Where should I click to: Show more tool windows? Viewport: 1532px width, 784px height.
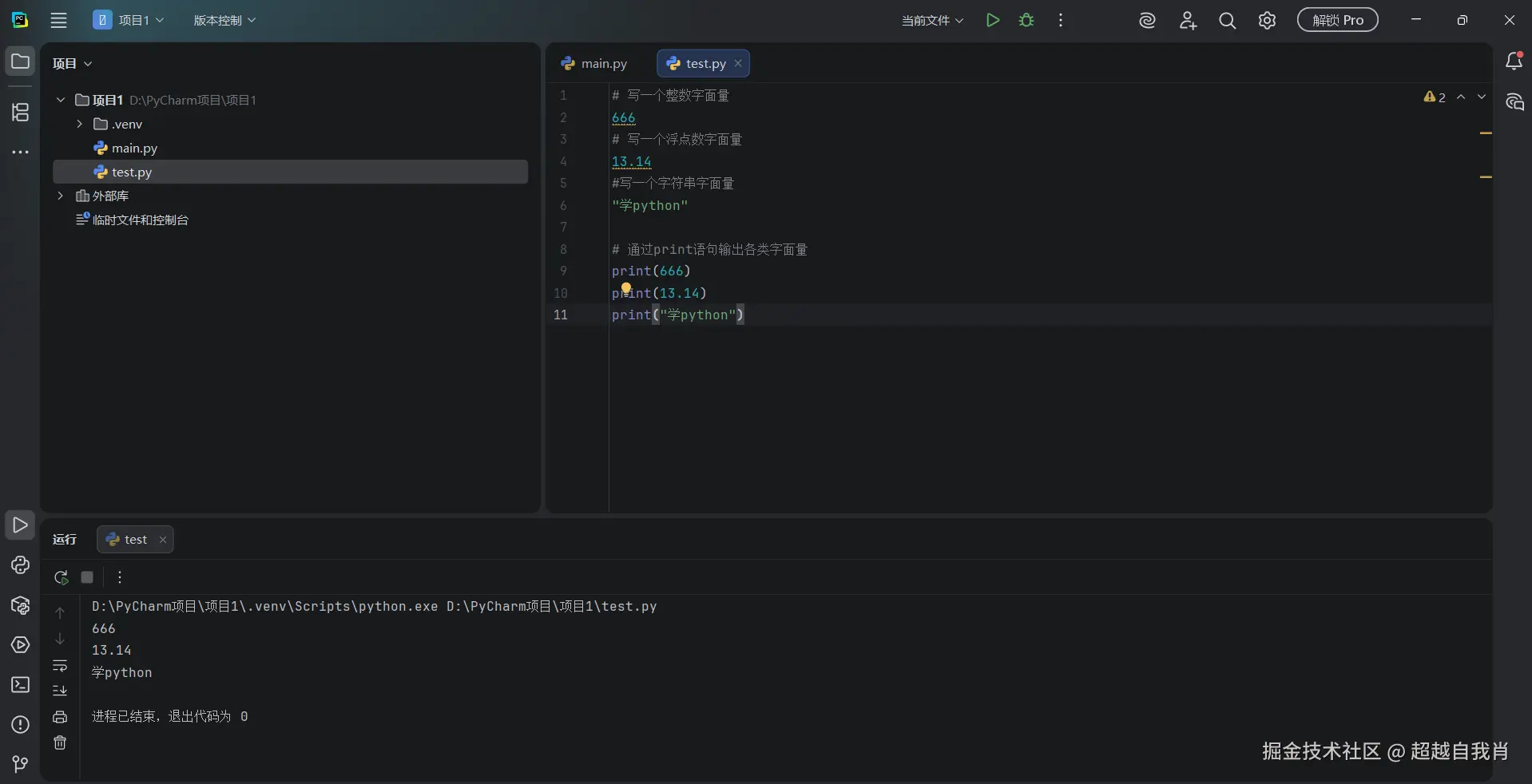(20, 152)
